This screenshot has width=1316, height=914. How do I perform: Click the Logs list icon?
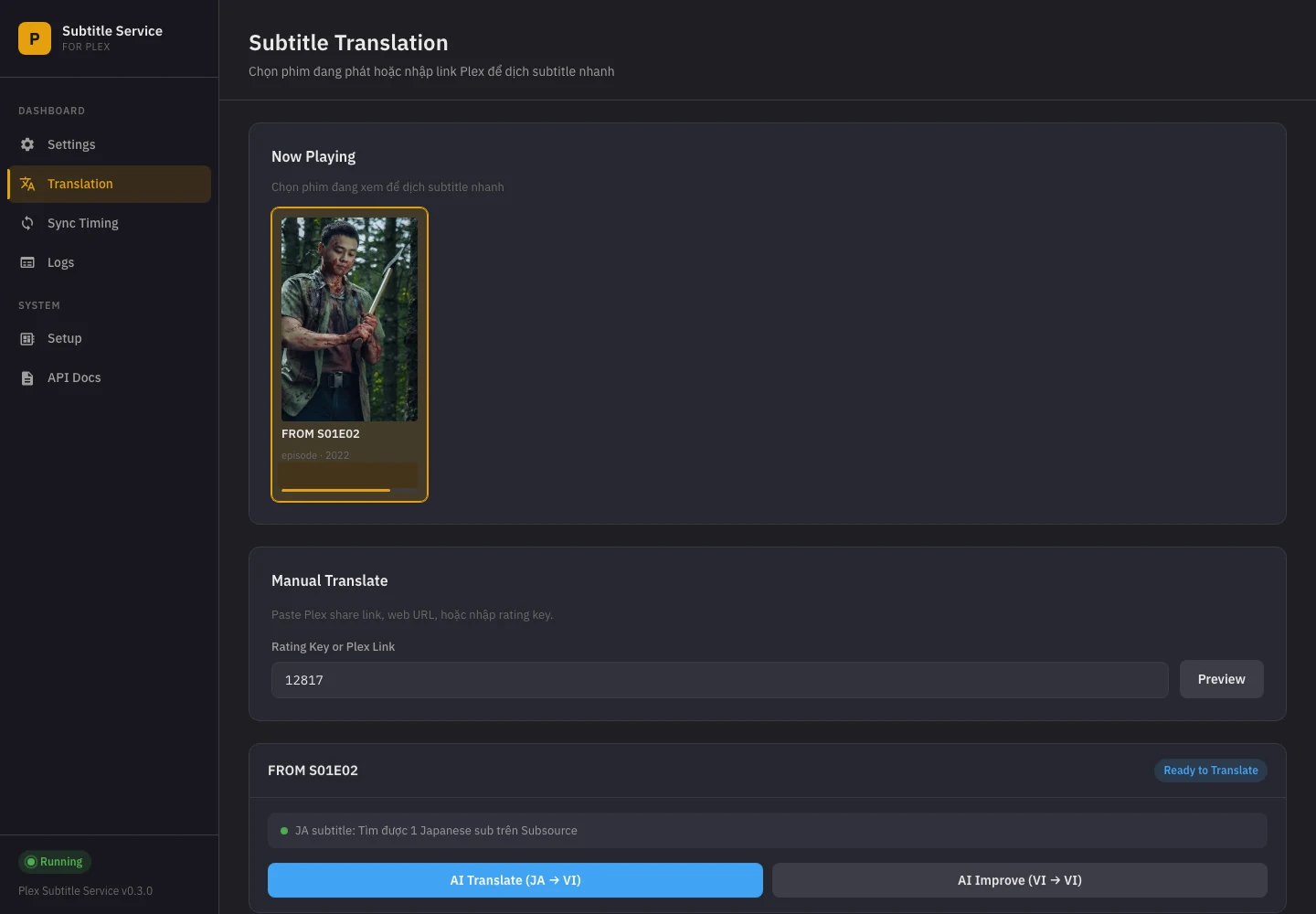pos(27,262)
